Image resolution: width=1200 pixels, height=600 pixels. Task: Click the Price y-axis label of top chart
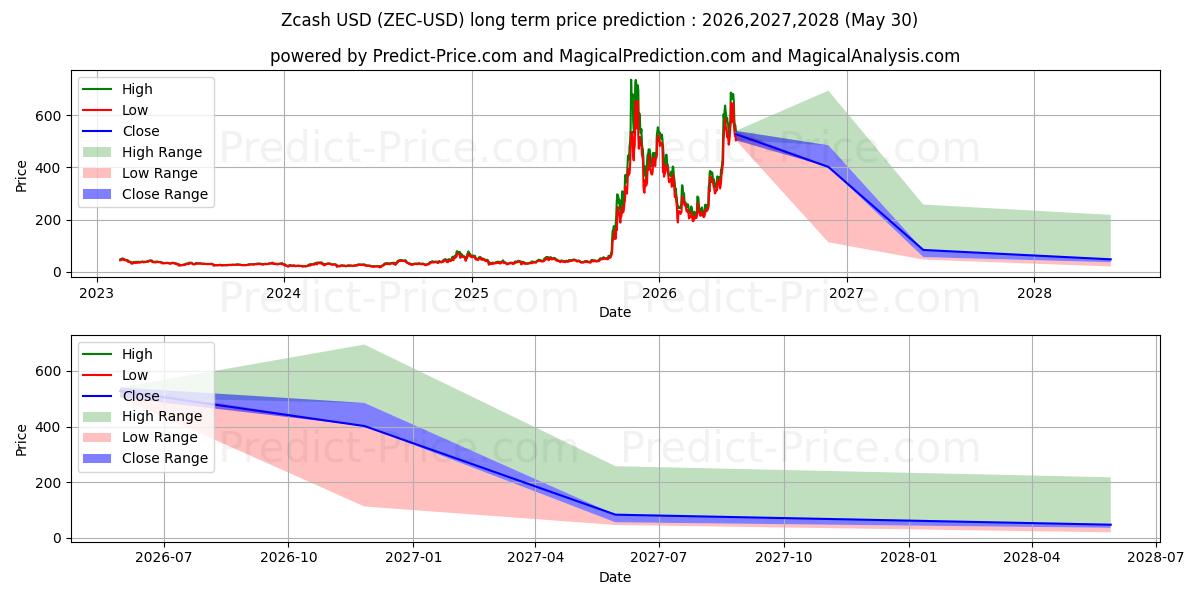click(22, 176)
